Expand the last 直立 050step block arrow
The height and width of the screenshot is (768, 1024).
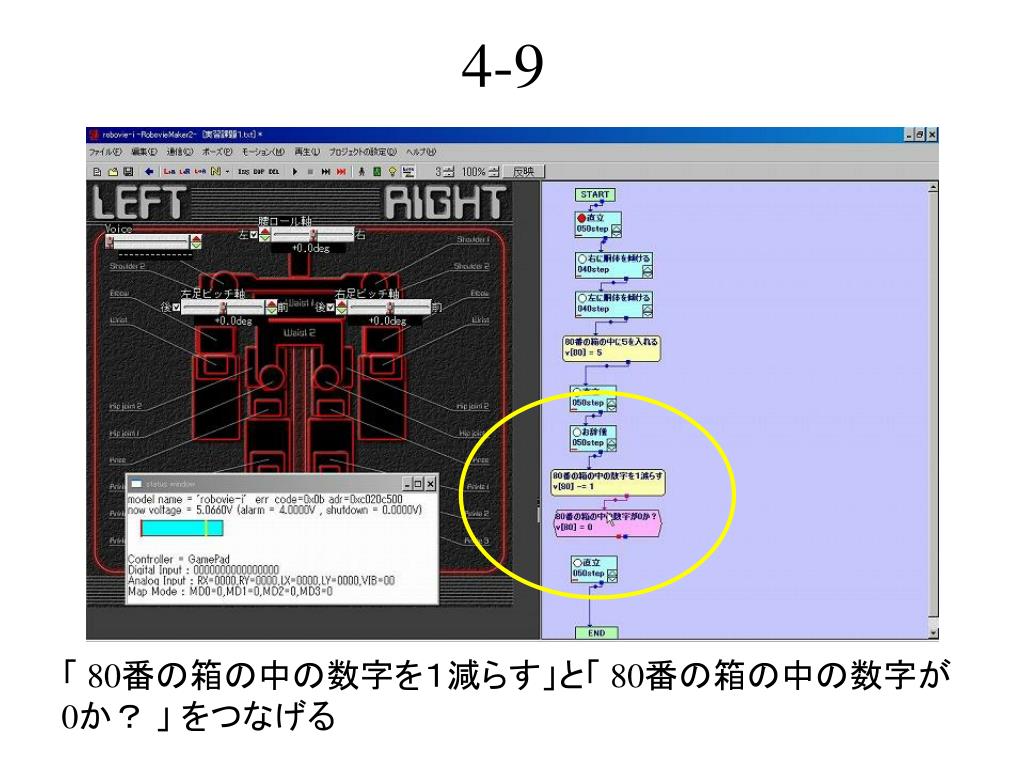click(x=612, y=575)
